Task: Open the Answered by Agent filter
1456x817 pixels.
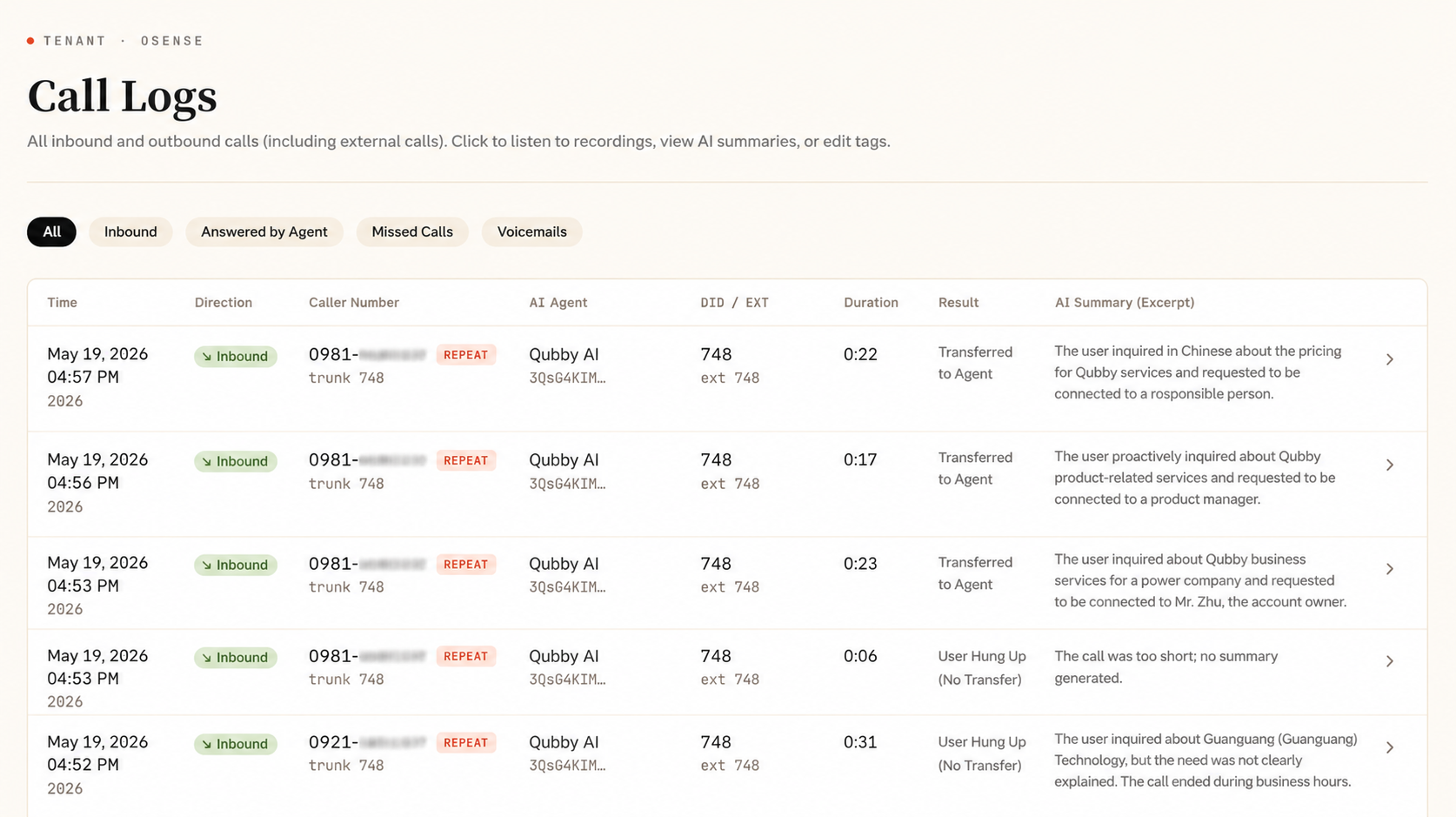Action: pos(264,231)
